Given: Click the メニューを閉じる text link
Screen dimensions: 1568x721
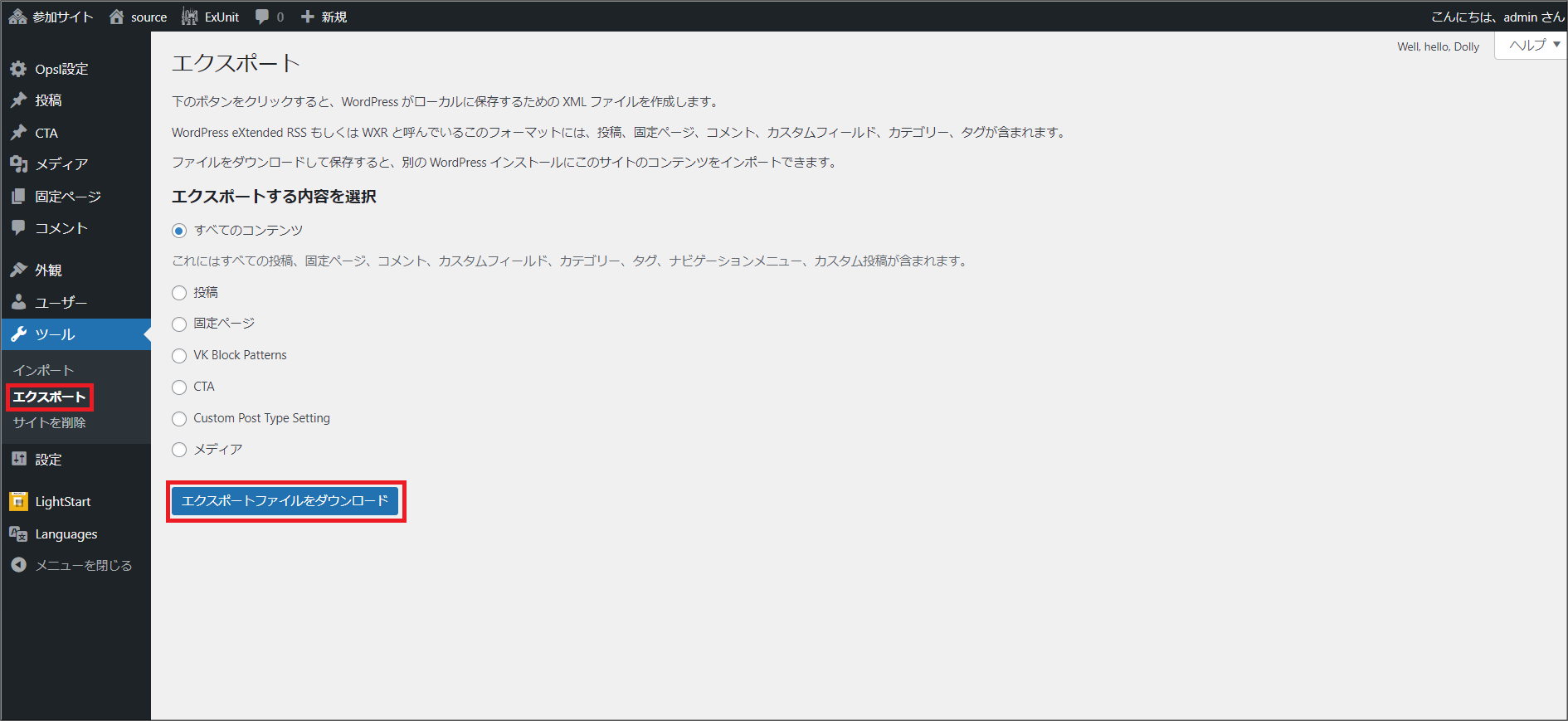Looking at the screenshot, I should tap(84, 565).
